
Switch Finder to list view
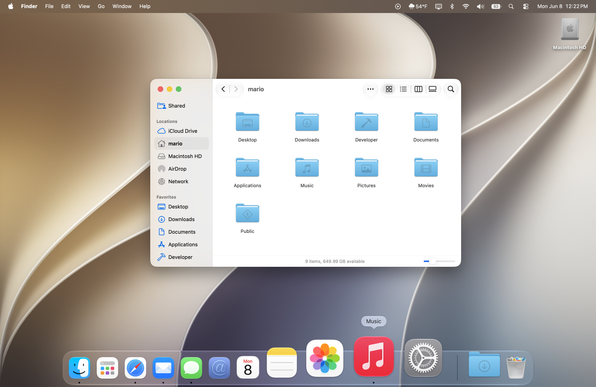point(403,89)
